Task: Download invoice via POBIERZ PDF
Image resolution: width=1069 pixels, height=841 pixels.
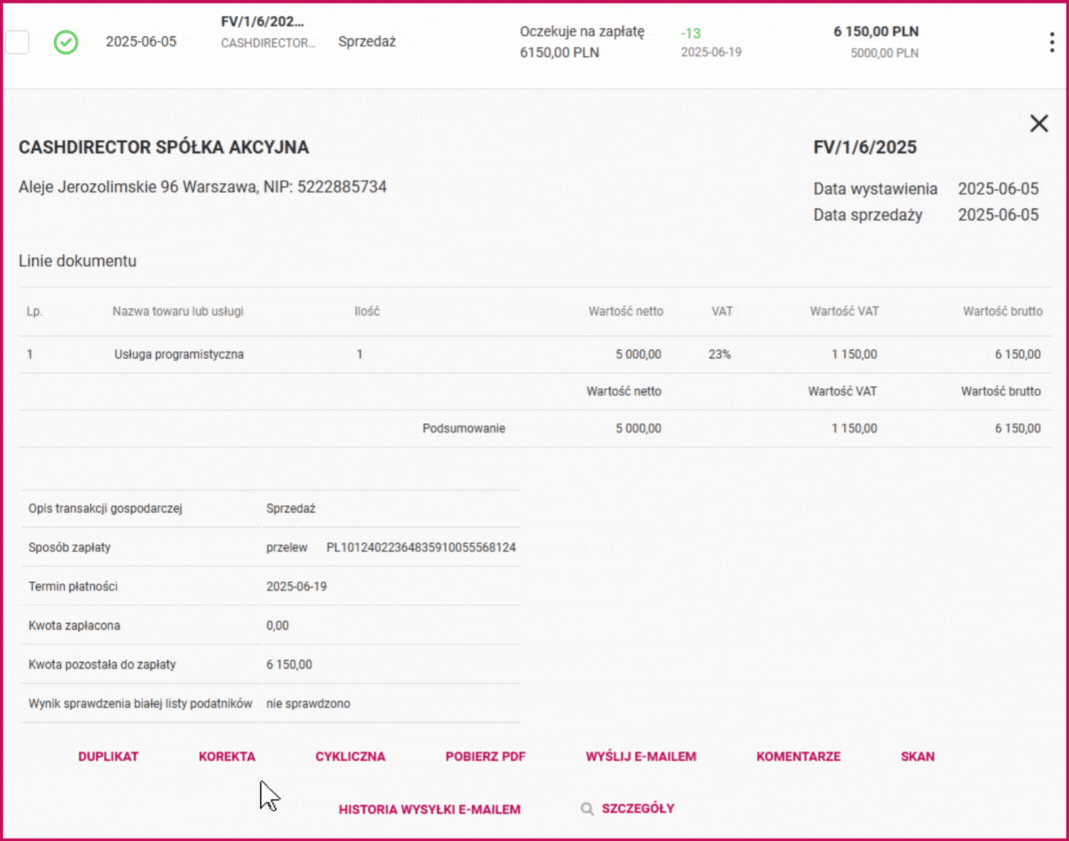Action: point(485,756)
